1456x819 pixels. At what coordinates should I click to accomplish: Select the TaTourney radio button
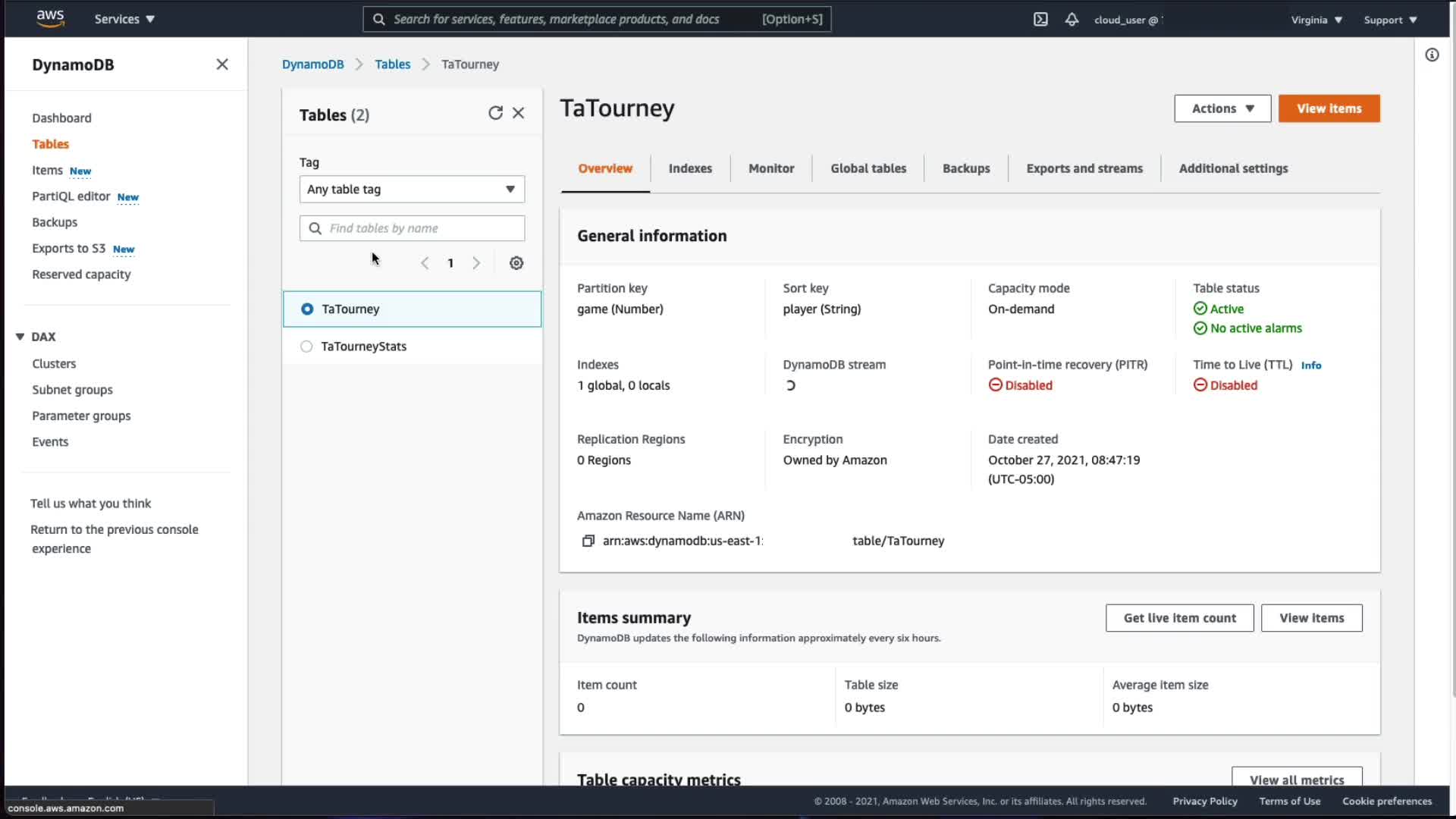[x=307, y=309]
